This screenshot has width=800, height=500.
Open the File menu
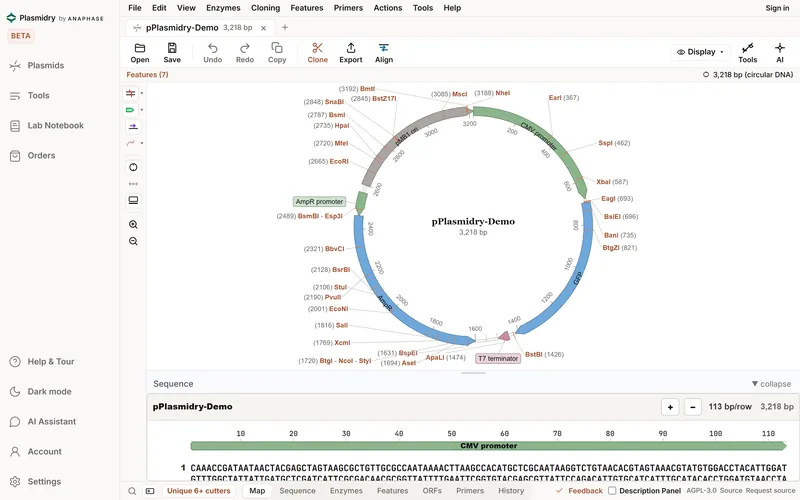(135, 8)
